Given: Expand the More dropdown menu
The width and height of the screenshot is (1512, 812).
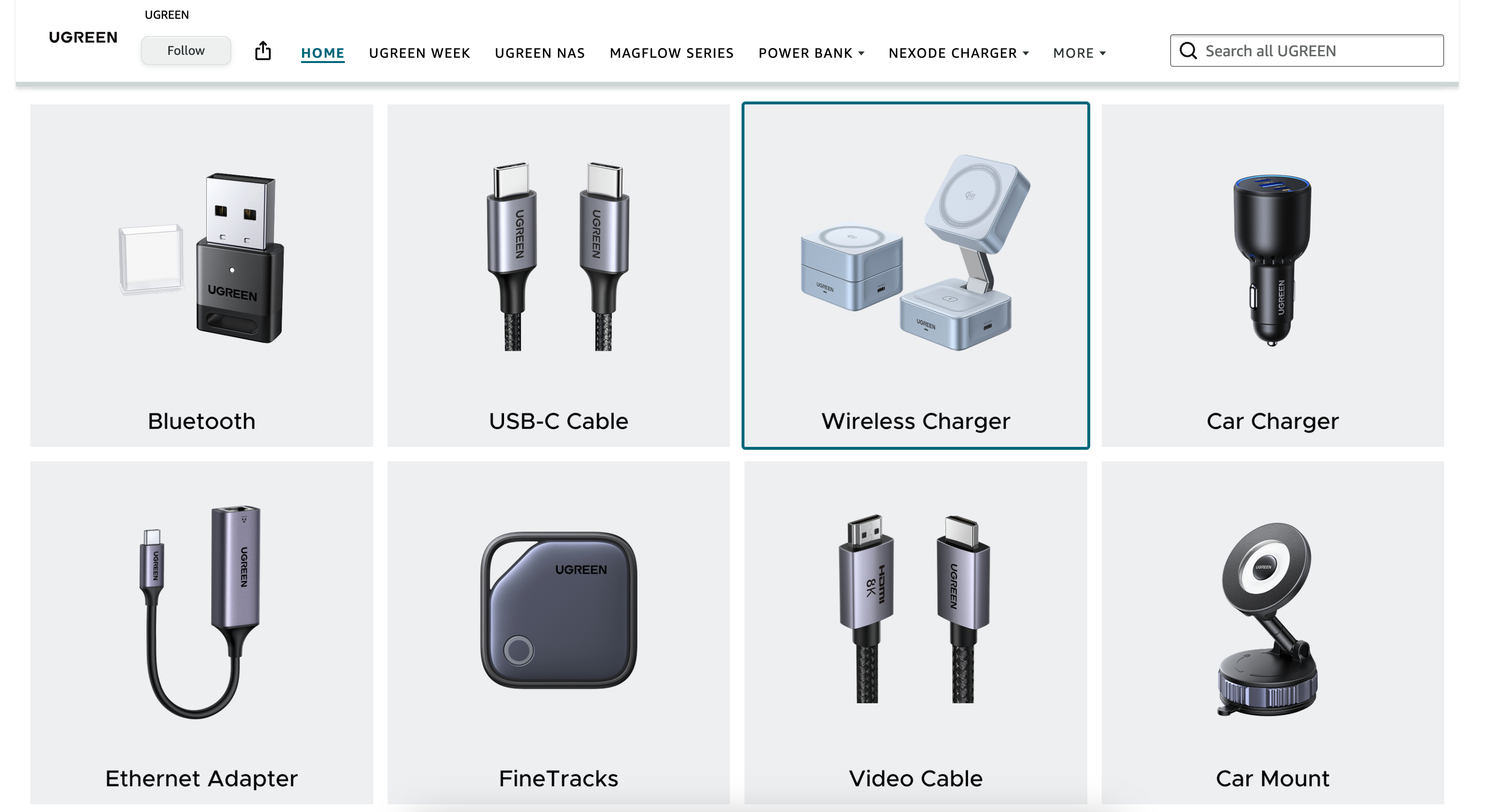Looking at the screenshot, I should pos(1079,53).
